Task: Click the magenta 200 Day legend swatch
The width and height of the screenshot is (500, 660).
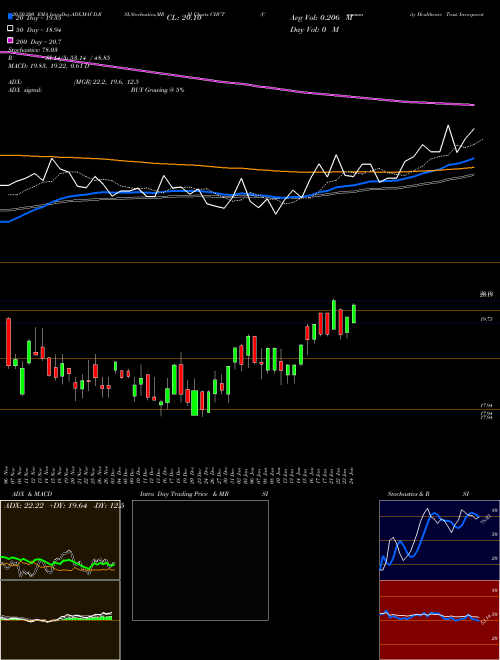Action: pos(10,41)
